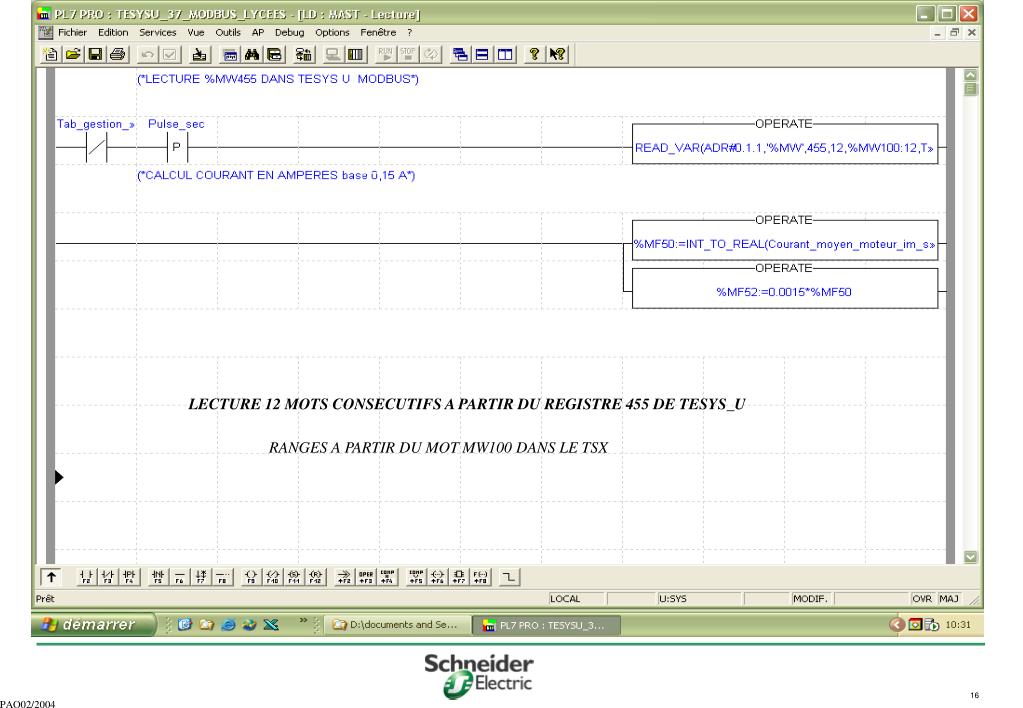
Task: Click the New application toolbar icon
Action: [x=49, y=55]
